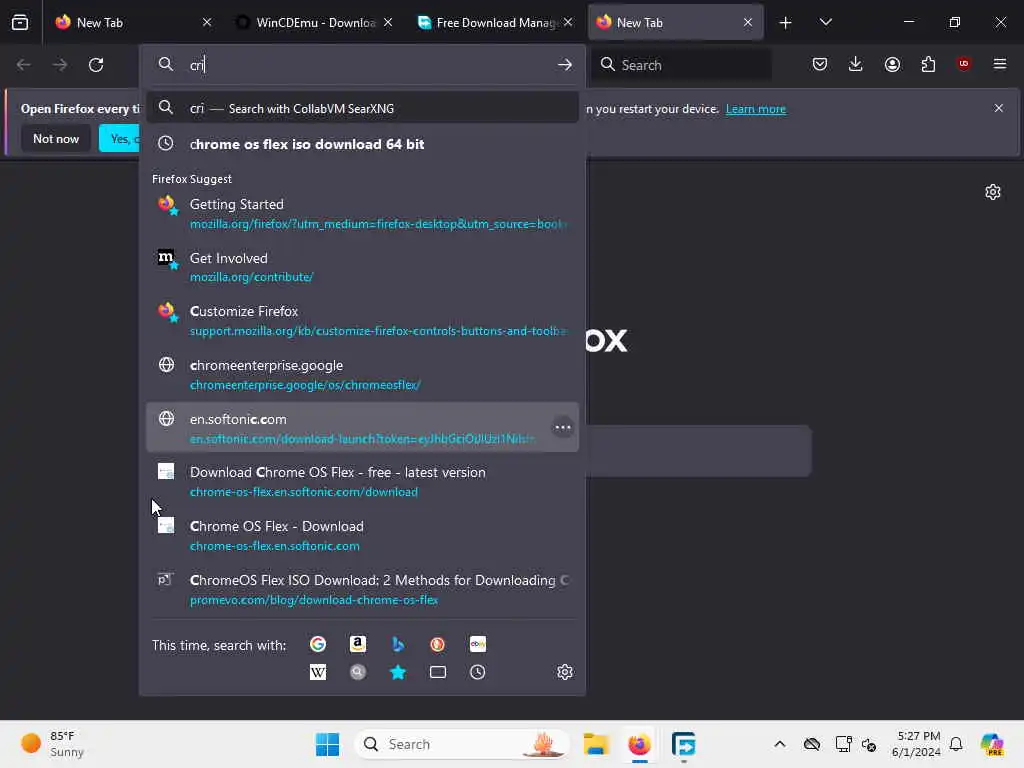Click the Windows taskbar Search box
This screenshot has height=768, width=1024.
pos(462,744)
